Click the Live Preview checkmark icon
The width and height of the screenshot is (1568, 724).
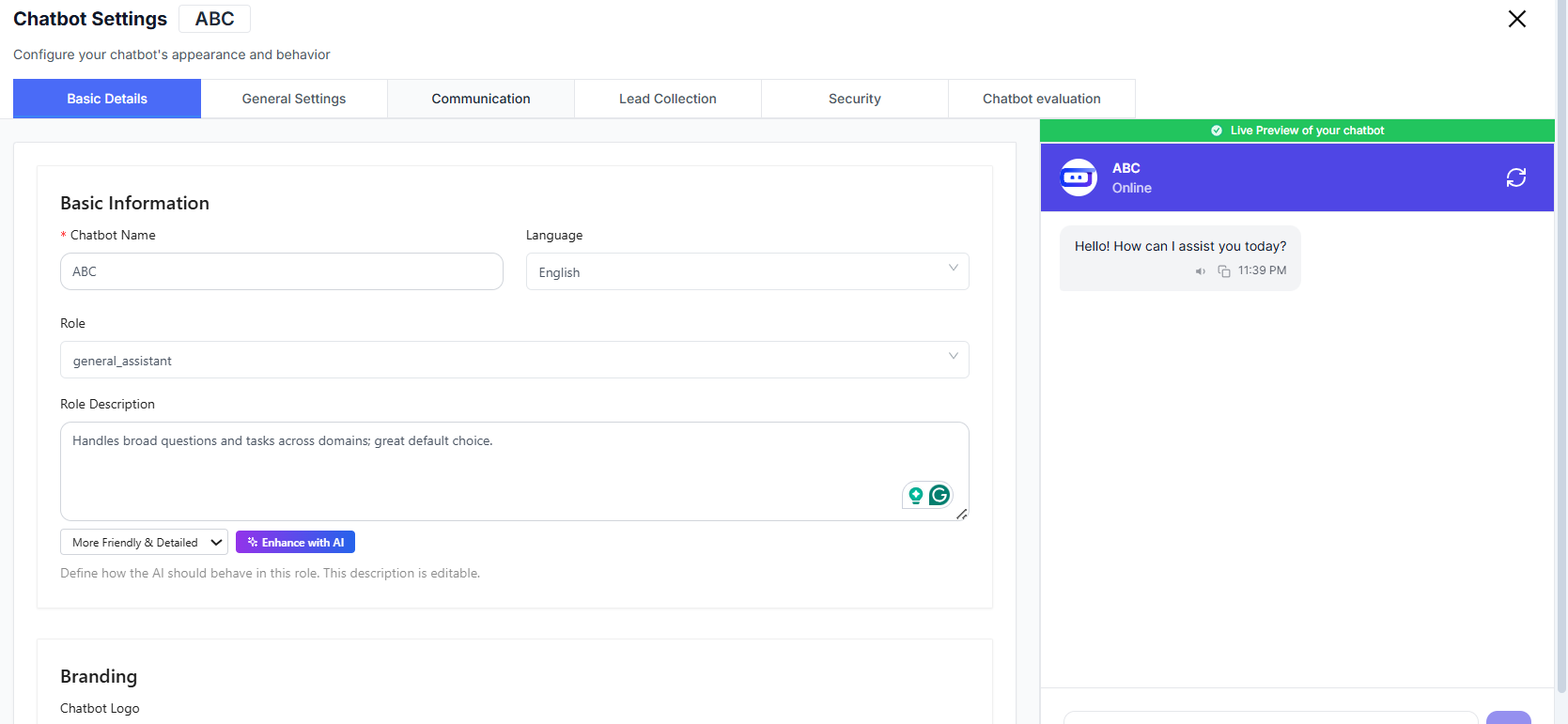coord(1217,131)
